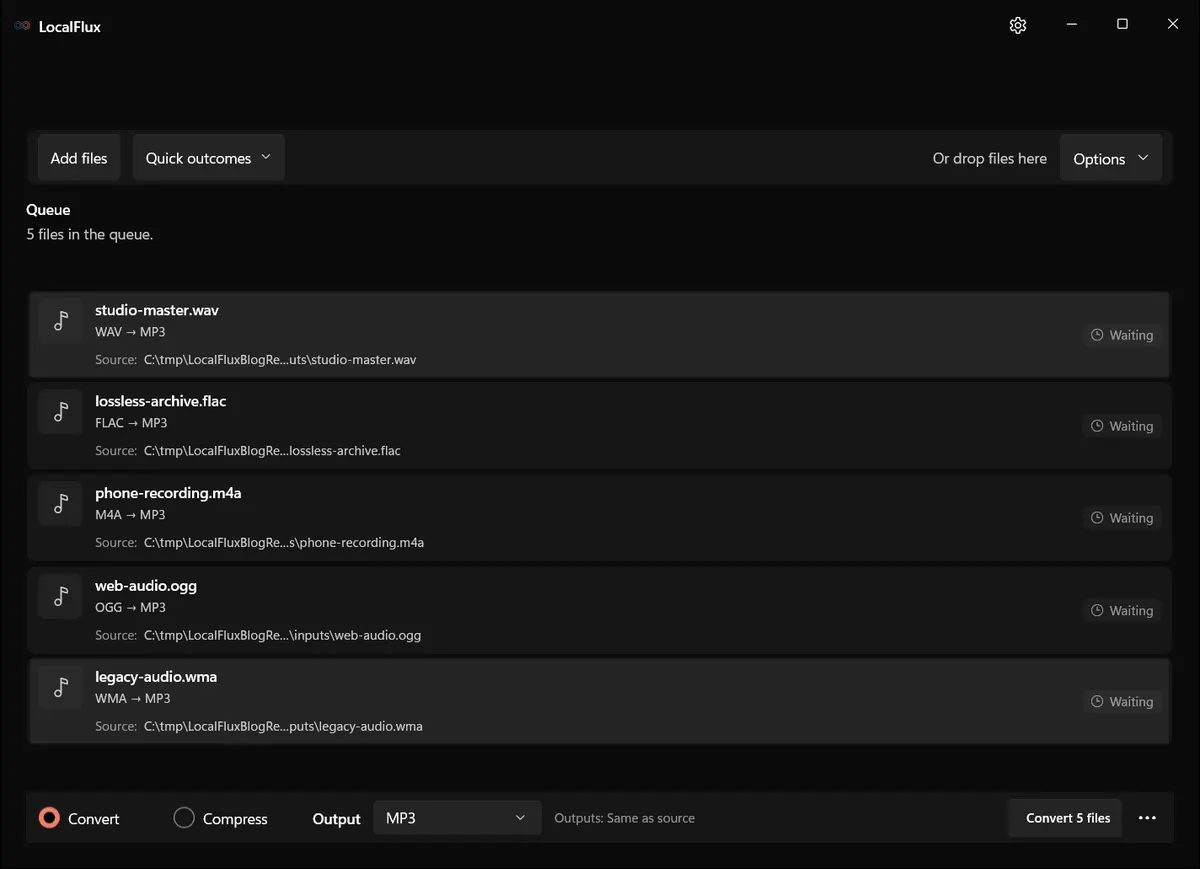Screen dimensions: 1200x869
Task: Select the Compress radio button
Action: pyautogui.click(x=184, y=818)
